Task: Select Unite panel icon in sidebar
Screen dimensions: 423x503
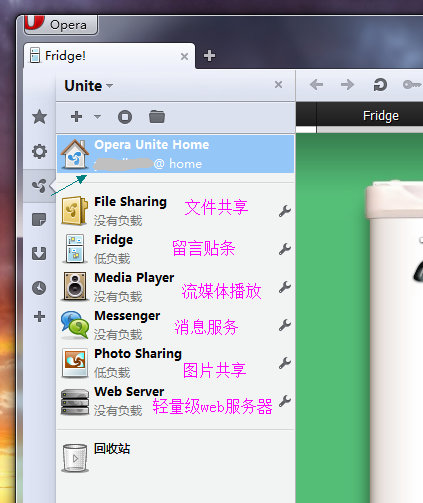Action: [39, 185]
